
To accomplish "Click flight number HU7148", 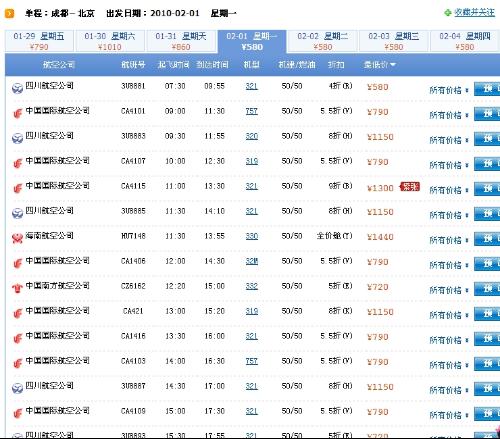I will click(133, 236).
